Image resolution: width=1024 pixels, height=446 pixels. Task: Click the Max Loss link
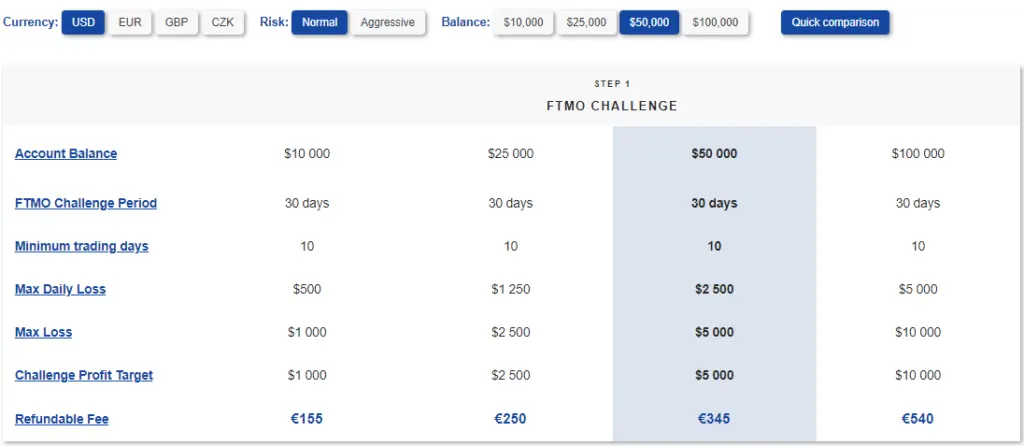pos(43,332)
